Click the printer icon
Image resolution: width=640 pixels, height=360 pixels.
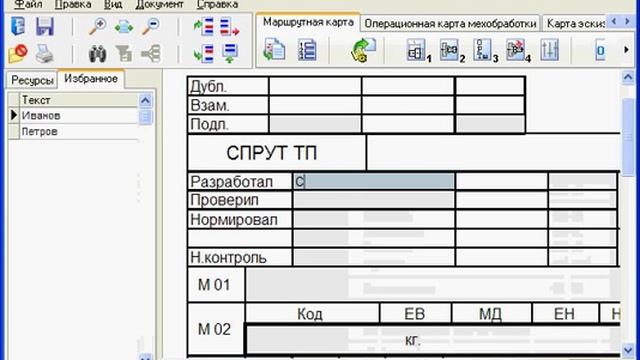[44, 53]
